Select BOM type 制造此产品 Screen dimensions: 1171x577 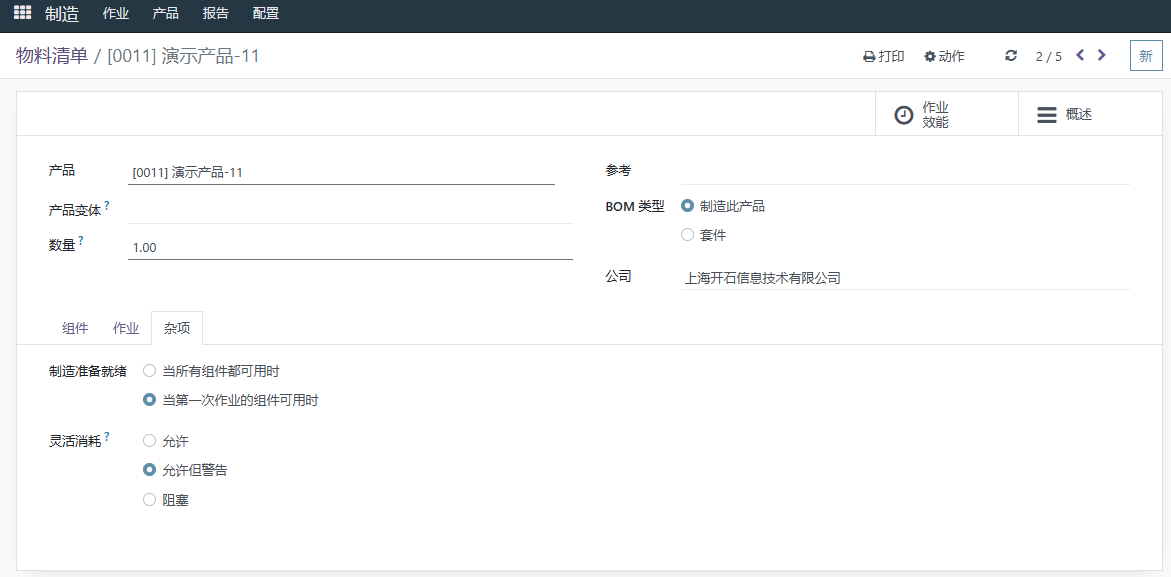tap(688, 207)
